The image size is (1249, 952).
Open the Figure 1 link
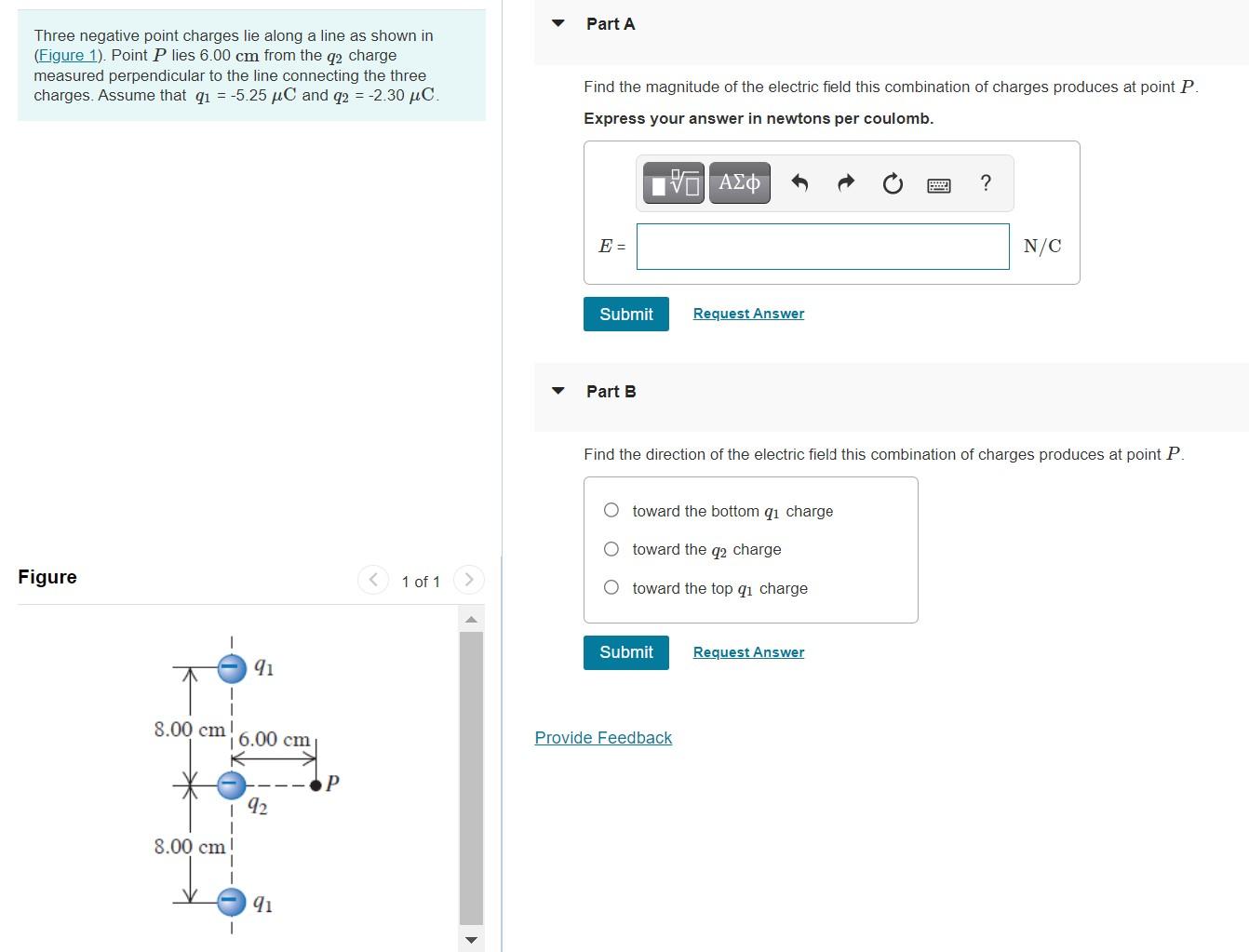tap(67, 55)
